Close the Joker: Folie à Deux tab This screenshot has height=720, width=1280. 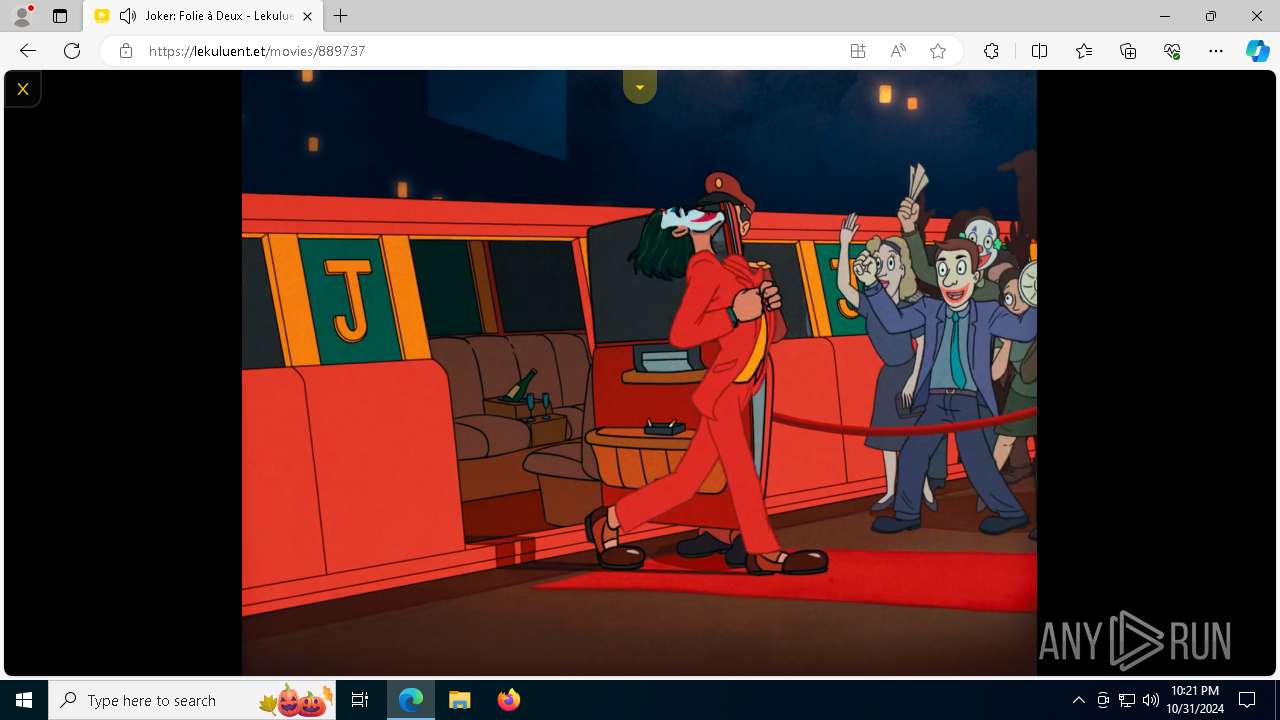307,16
